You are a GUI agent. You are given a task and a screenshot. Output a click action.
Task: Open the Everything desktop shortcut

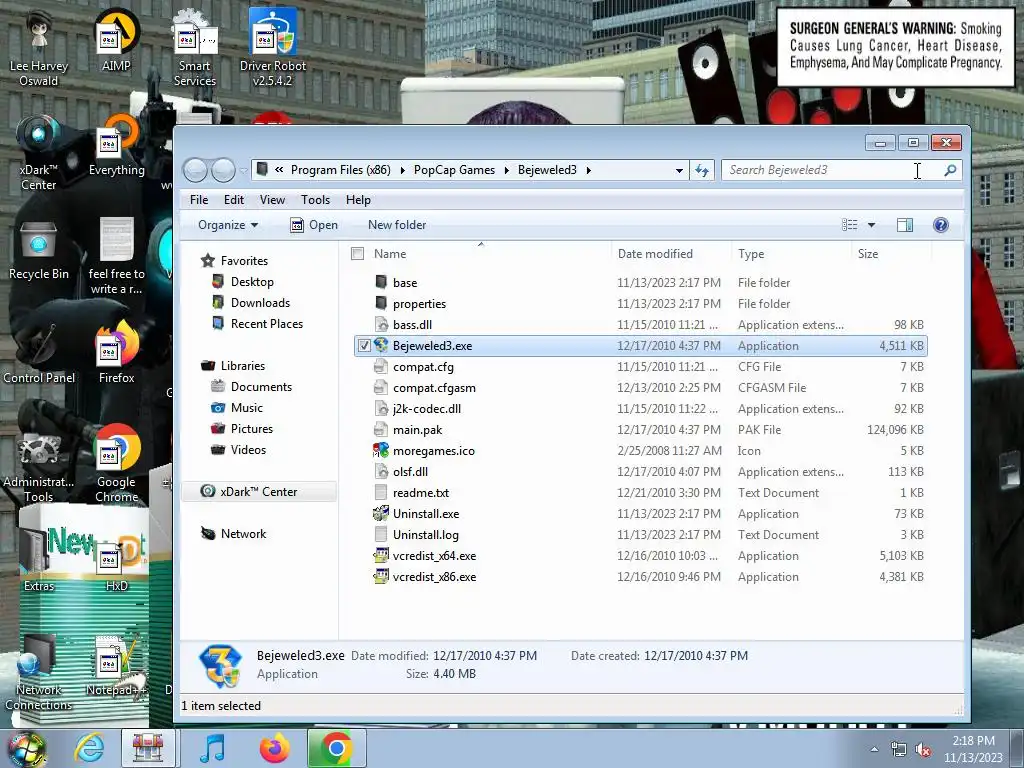116,145
